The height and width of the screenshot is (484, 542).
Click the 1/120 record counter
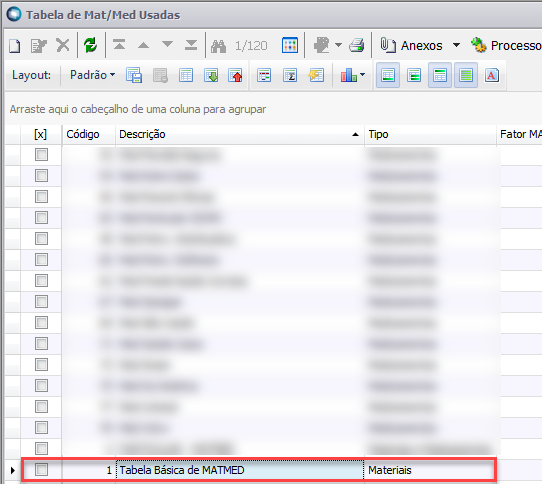coord(251,46)
